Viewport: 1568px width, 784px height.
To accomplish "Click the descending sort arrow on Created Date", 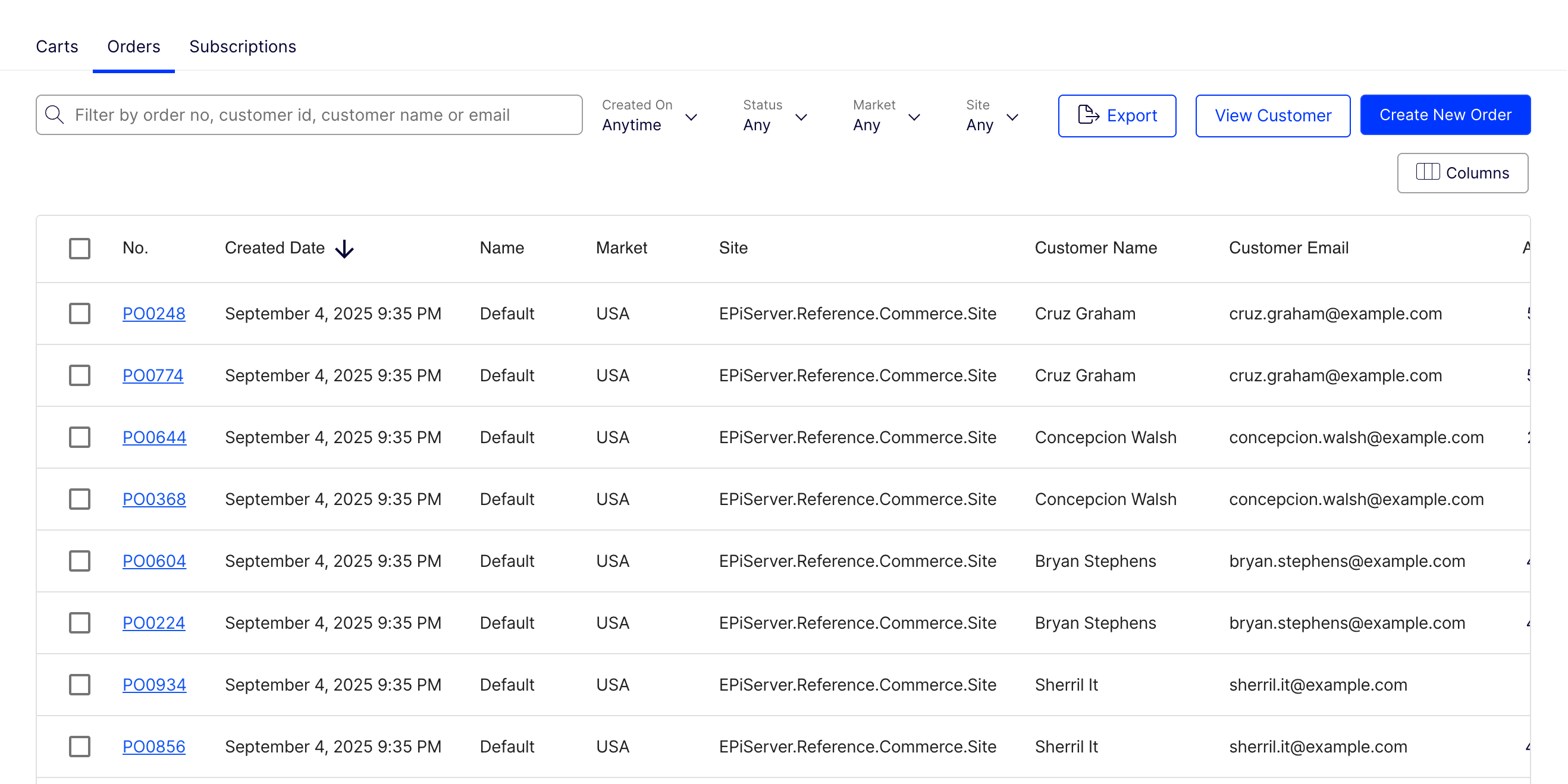I will [345, 249].
